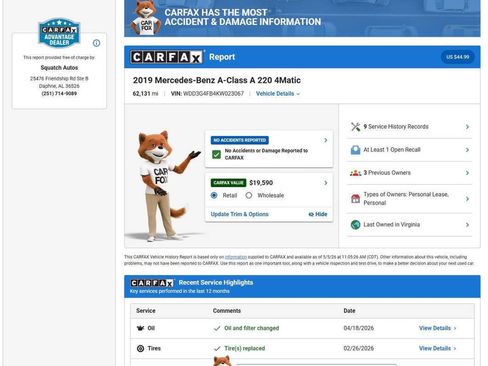Screen dimensions: 488x366
Task: Expand 9 Service History Records row
Action: 409,127
